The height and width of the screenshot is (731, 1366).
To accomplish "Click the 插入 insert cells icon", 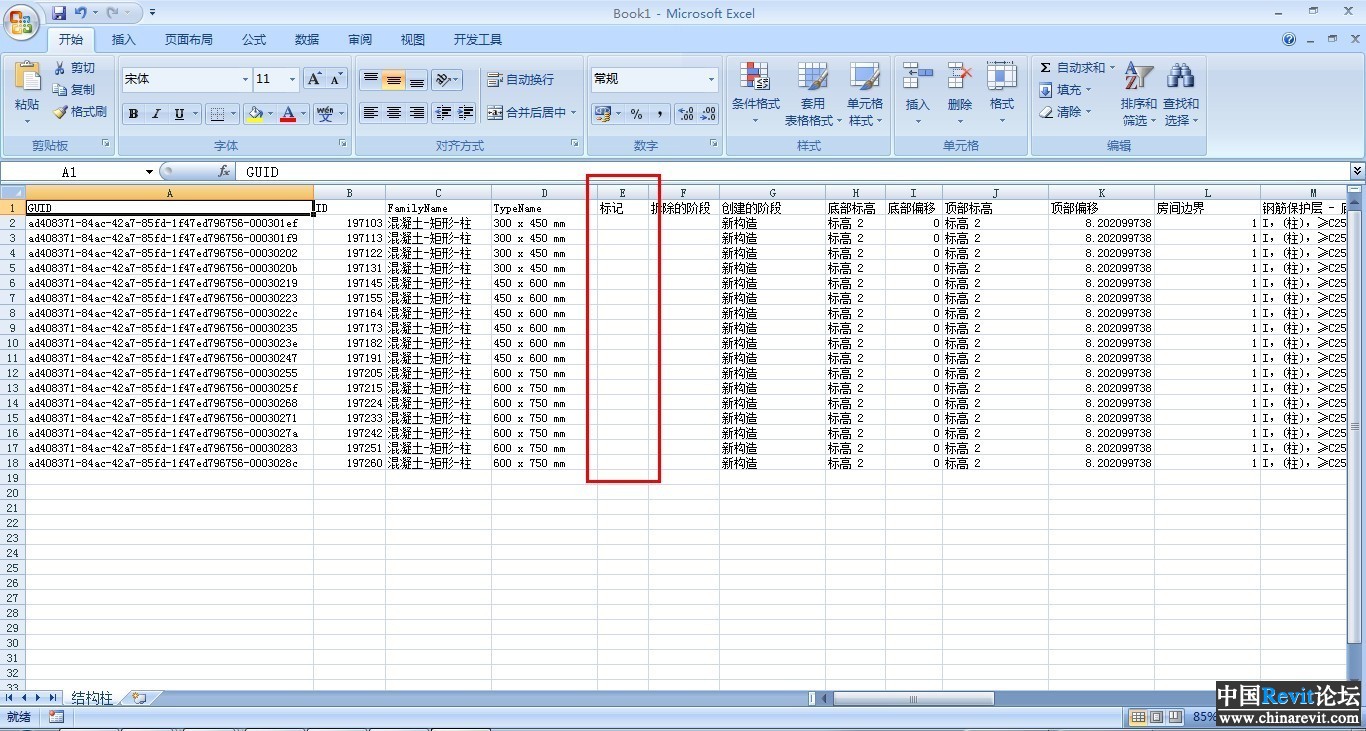I will point(917,77).
